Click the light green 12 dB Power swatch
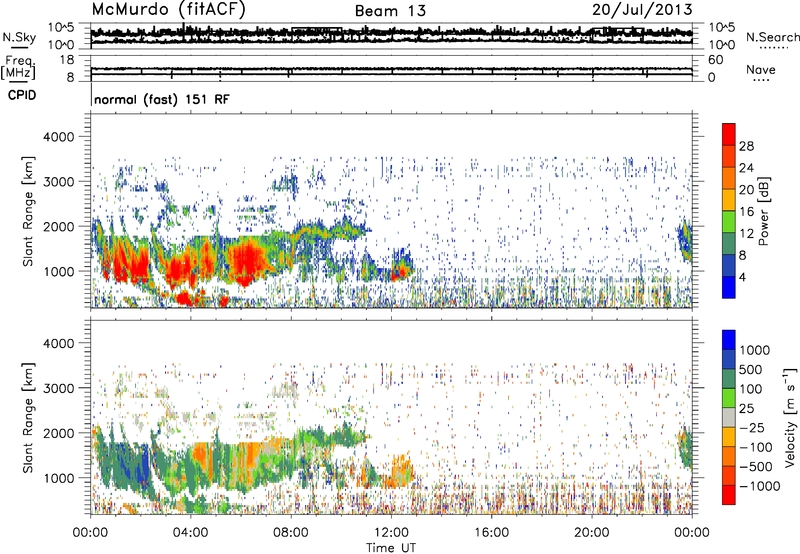 (729, 222)
